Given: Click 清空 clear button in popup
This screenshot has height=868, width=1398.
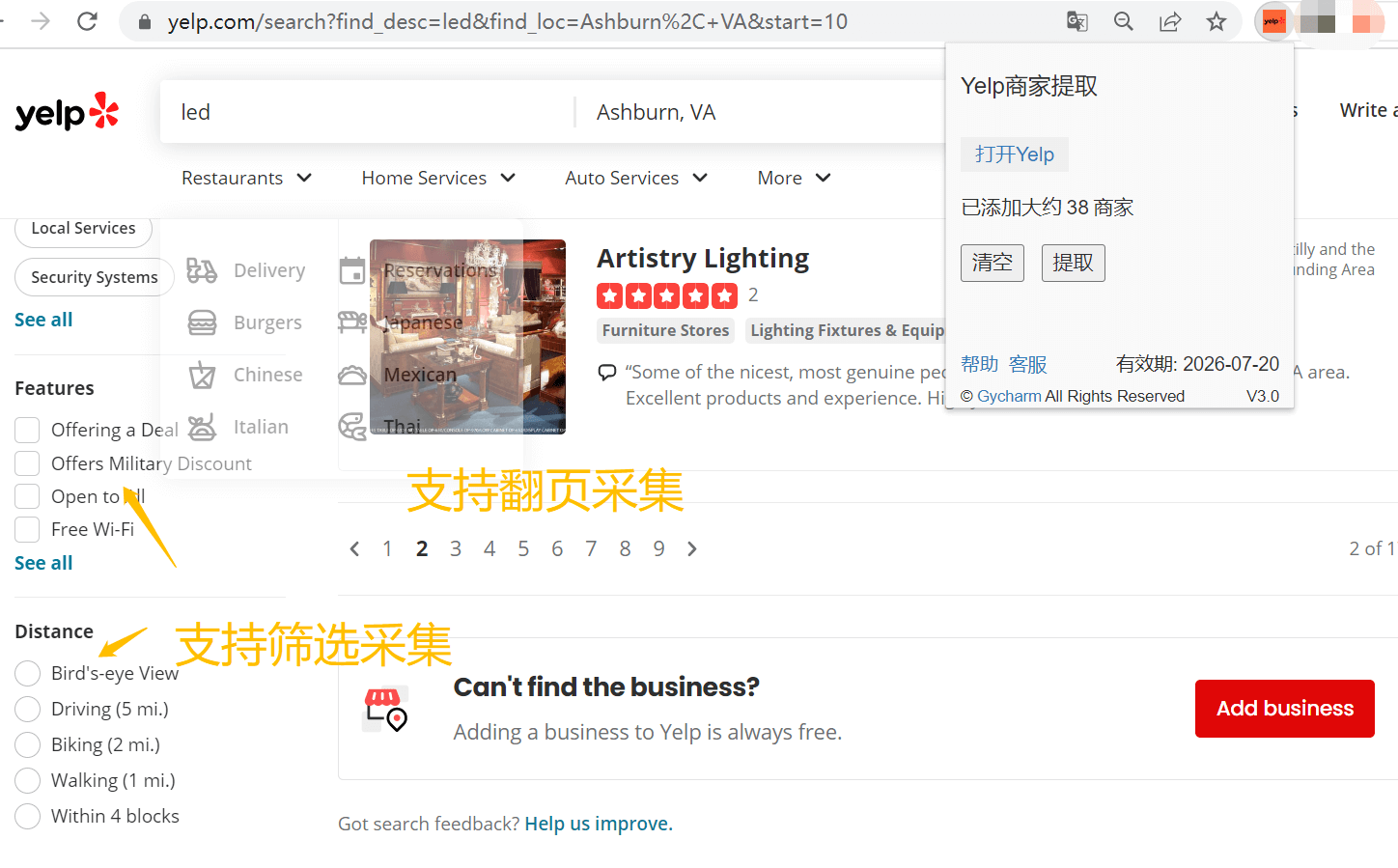Looking at the screenshot, I should point(993,263).
